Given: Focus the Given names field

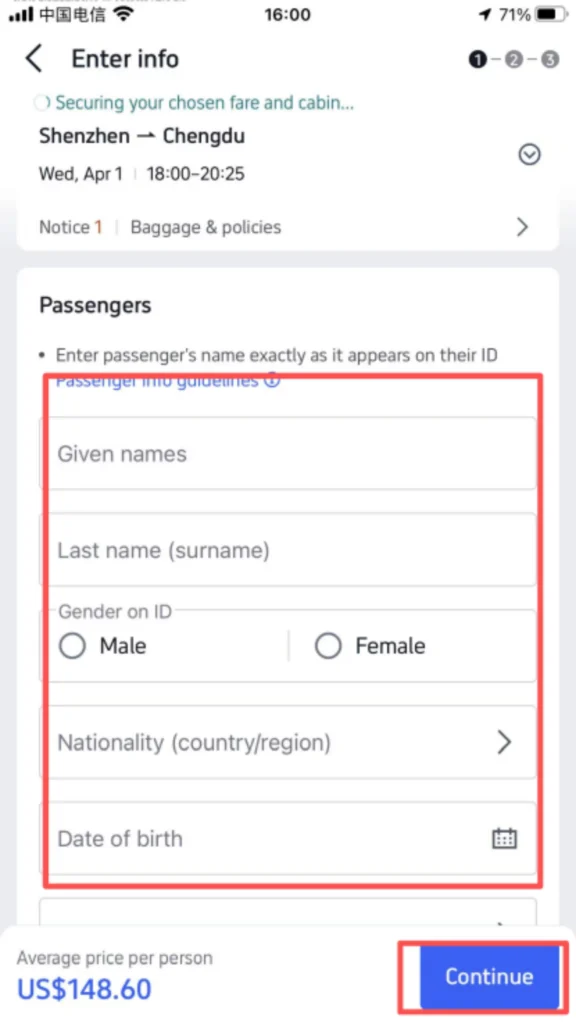Looking at the screenshot, I should 288,454.
